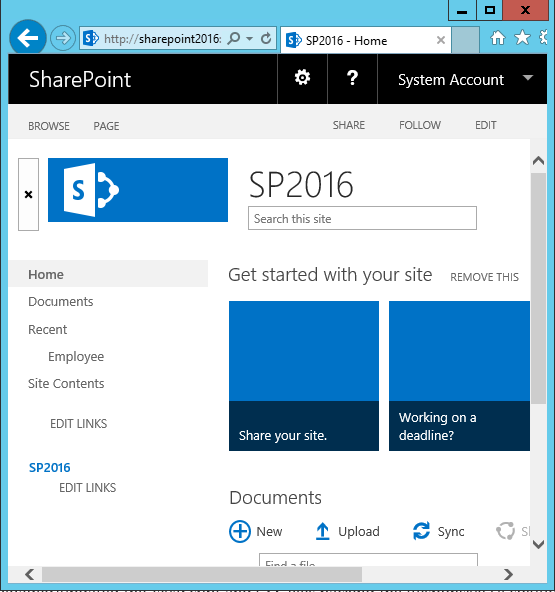Click SHARE in the ribbon bar
The height and width of the screenshot is (592, 555).
(349, 125)
